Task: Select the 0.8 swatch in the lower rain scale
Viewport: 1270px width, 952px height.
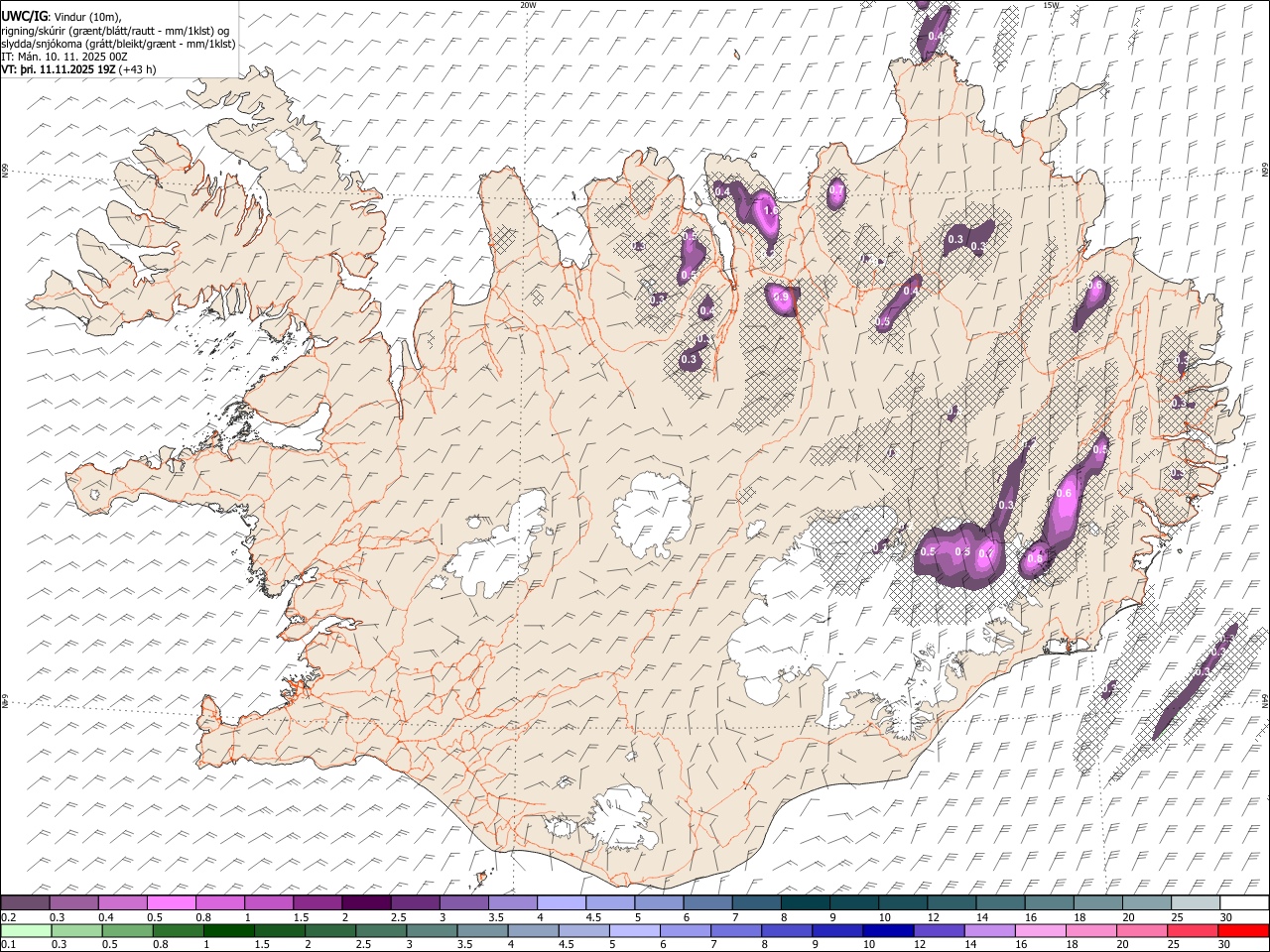Action: click(178, 930)
